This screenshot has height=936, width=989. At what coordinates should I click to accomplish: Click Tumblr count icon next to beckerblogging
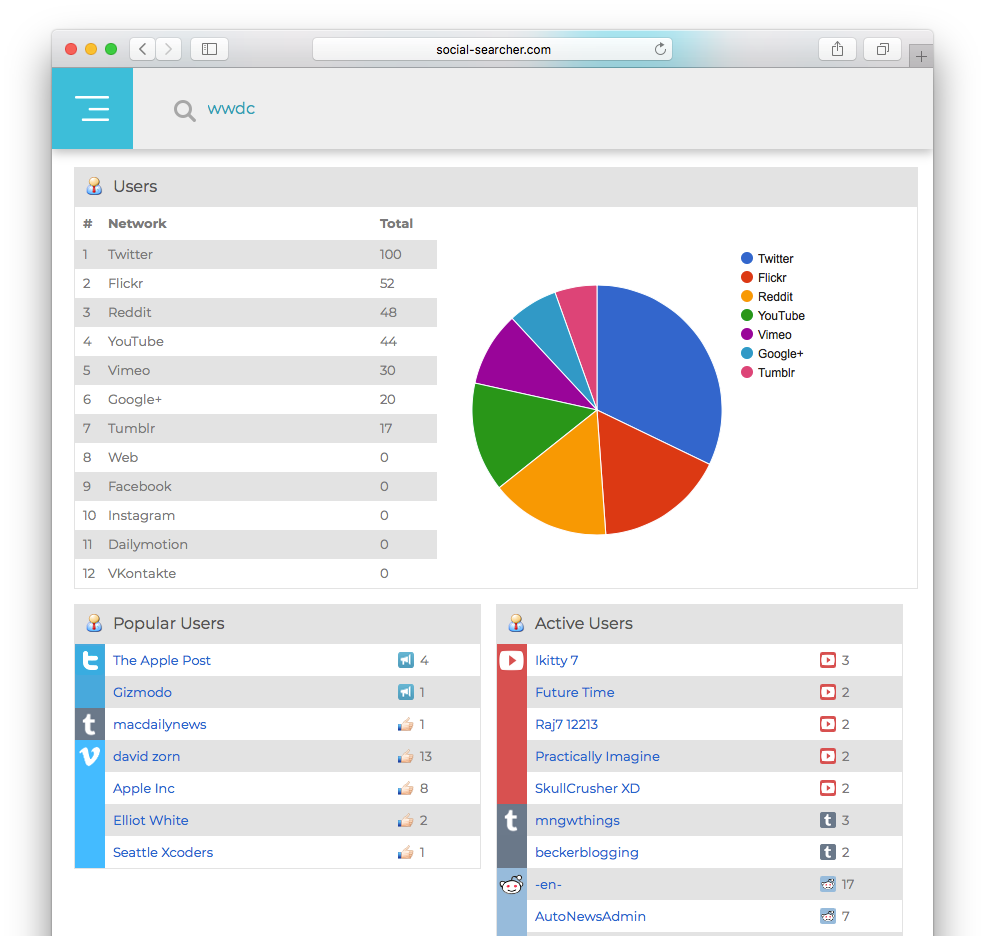coord(828,852)
